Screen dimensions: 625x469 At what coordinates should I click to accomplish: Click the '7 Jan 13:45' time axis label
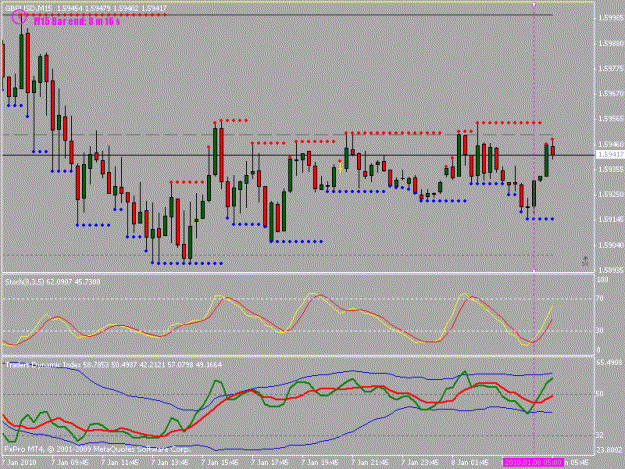(x=169, y=463)
